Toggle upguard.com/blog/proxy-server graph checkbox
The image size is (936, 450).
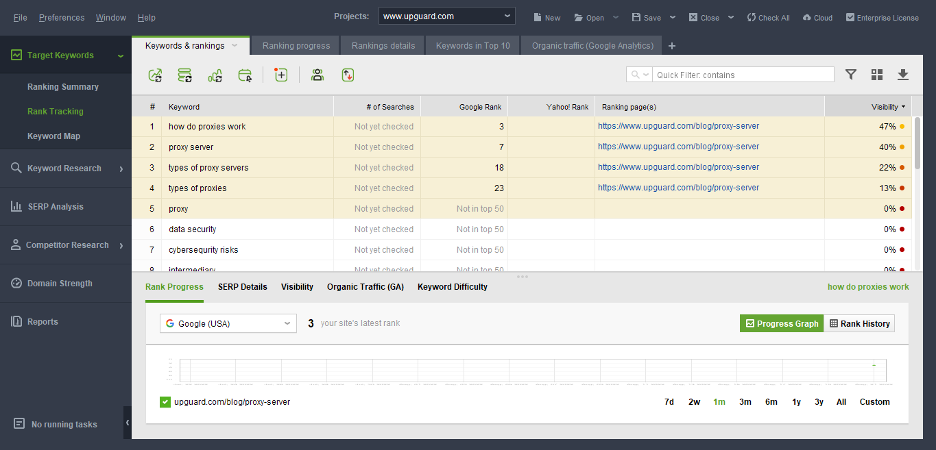(166, 402)
